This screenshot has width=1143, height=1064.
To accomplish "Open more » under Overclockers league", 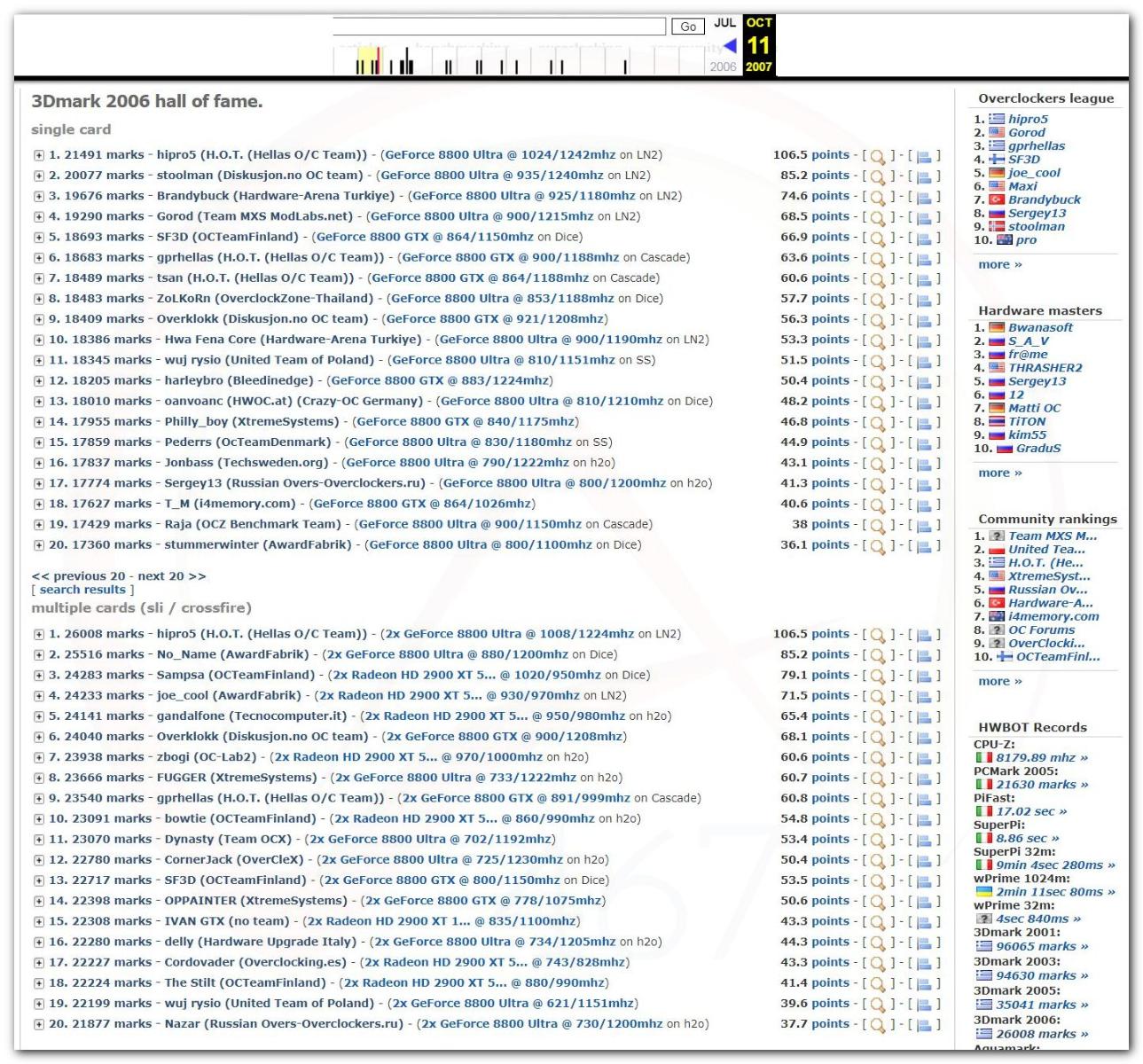I will tap(1000, 264).
